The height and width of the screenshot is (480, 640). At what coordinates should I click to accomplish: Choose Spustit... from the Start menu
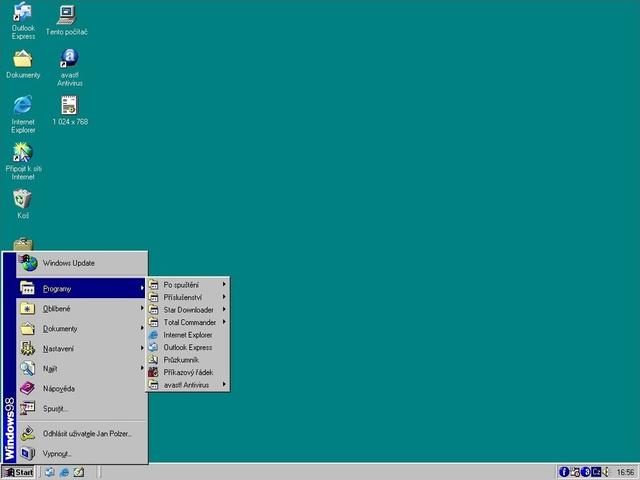tap(81, 408)
